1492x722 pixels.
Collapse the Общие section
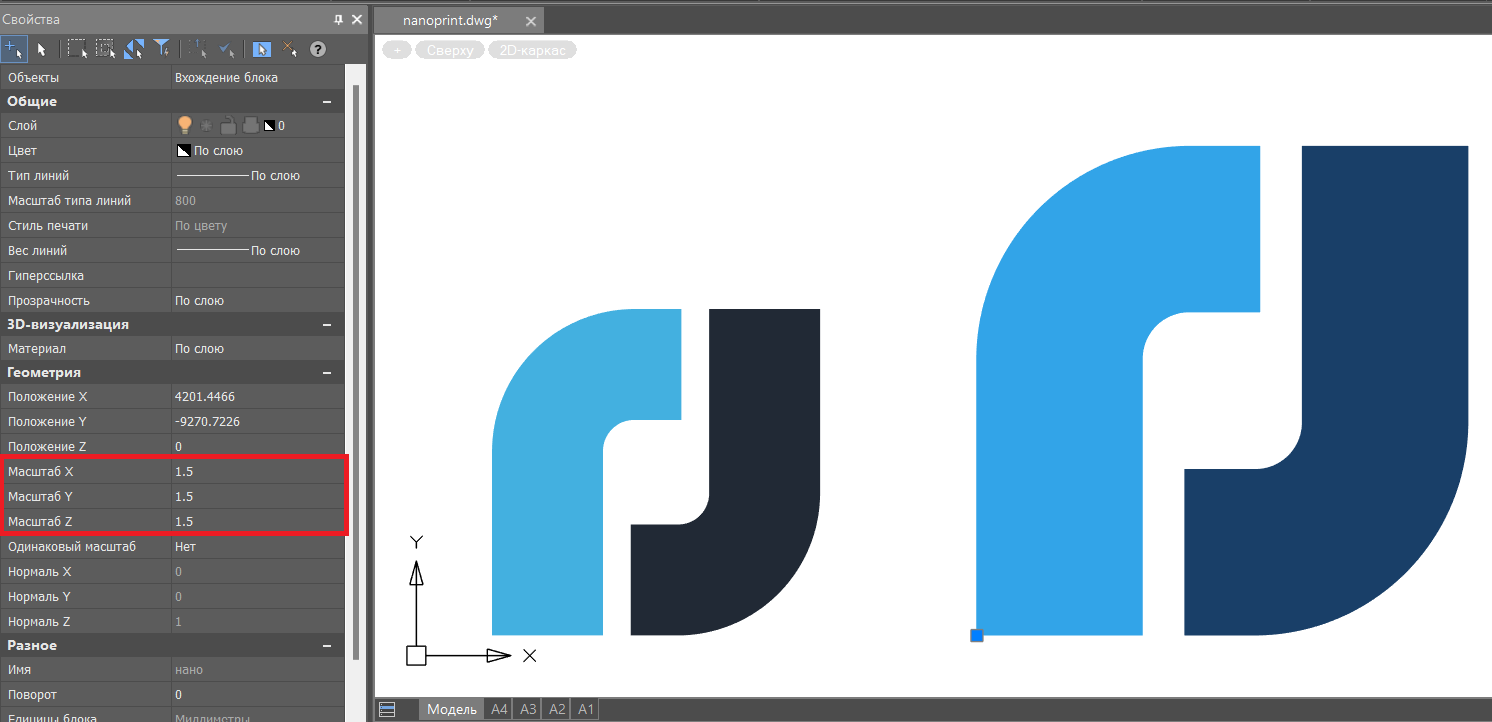(326, 101)
